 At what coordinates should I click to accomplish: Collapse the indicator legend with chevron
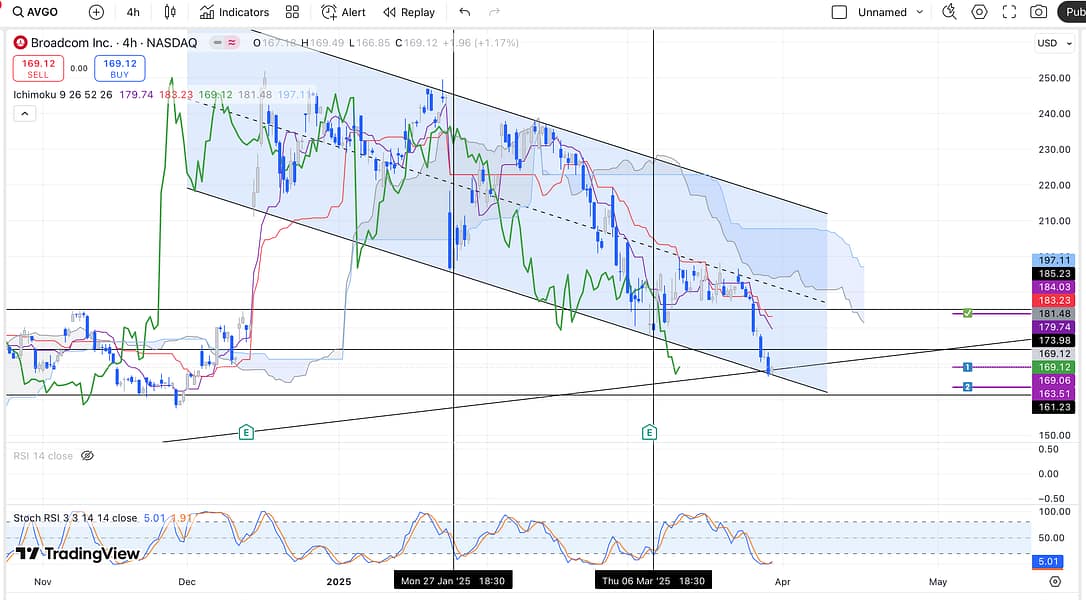coord(25,114)
